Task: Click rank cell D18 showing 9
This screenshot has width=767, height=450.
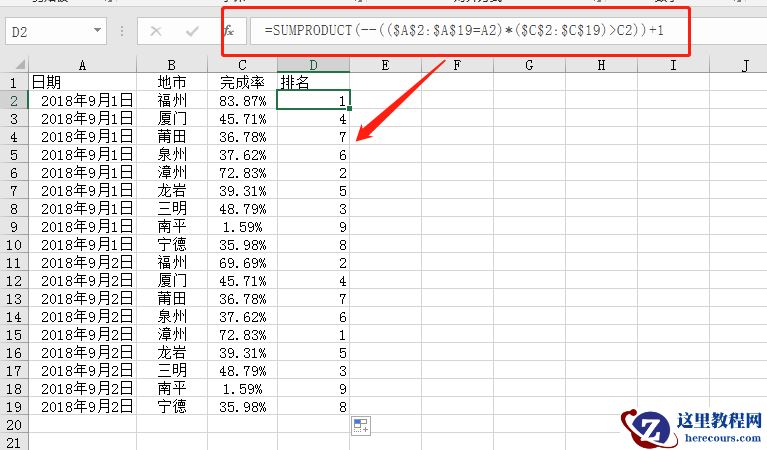Action: click(x=314, y=388)
